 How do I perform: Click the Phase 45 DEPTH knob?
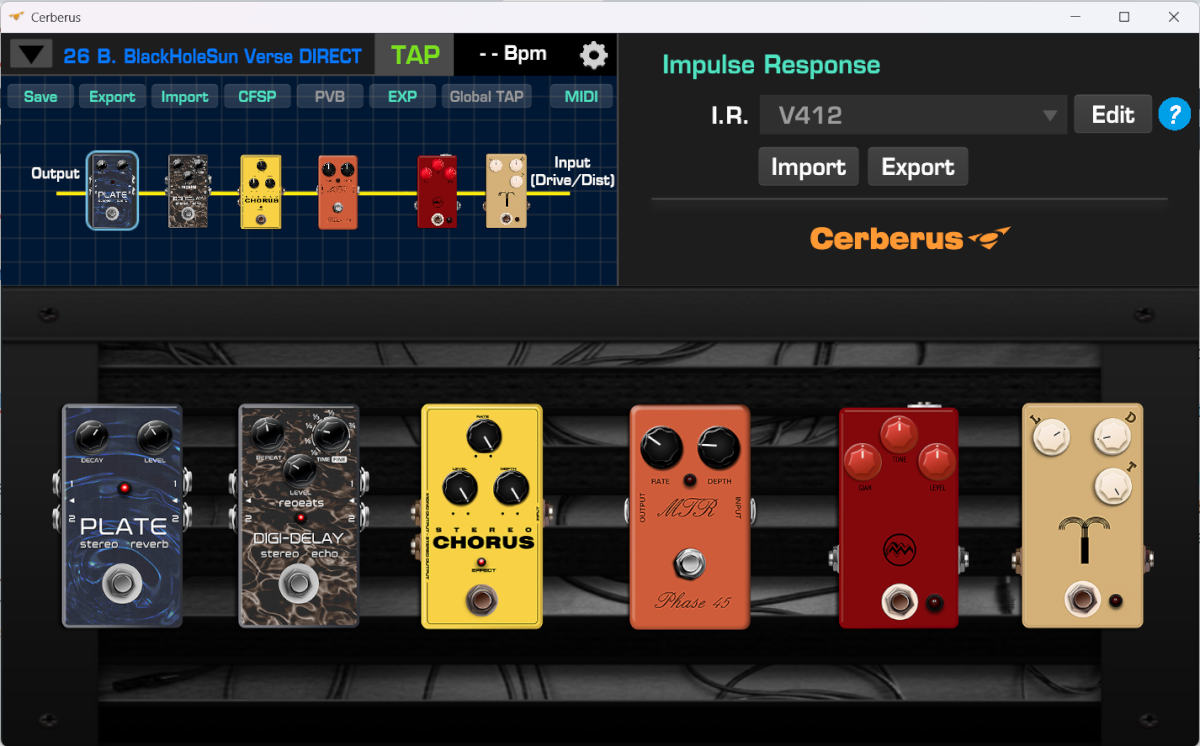click(719, 450)
